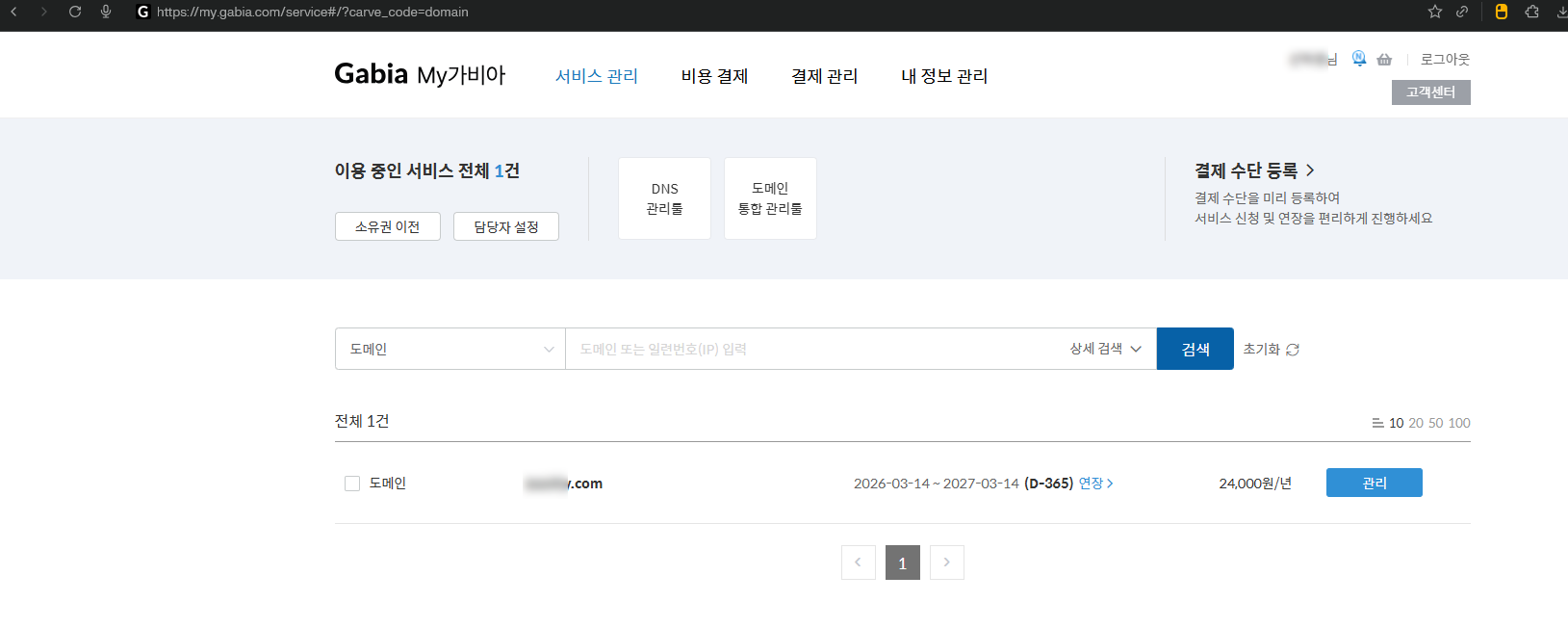
Task: Expand 상세 검색 advanced search options
Action: point(1105,349)
